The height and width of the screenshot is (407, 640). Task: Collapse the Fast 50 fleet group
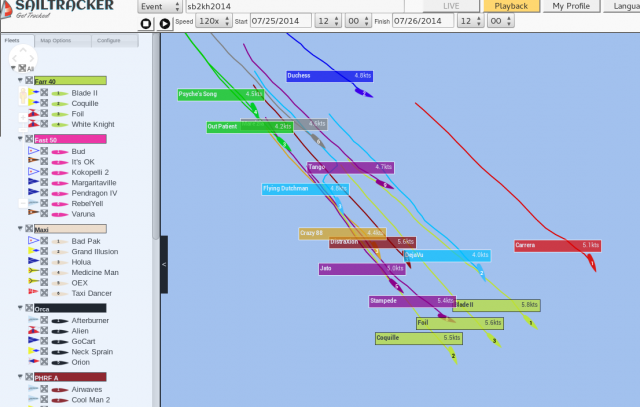pyautogui.click(x=20, y=139)
